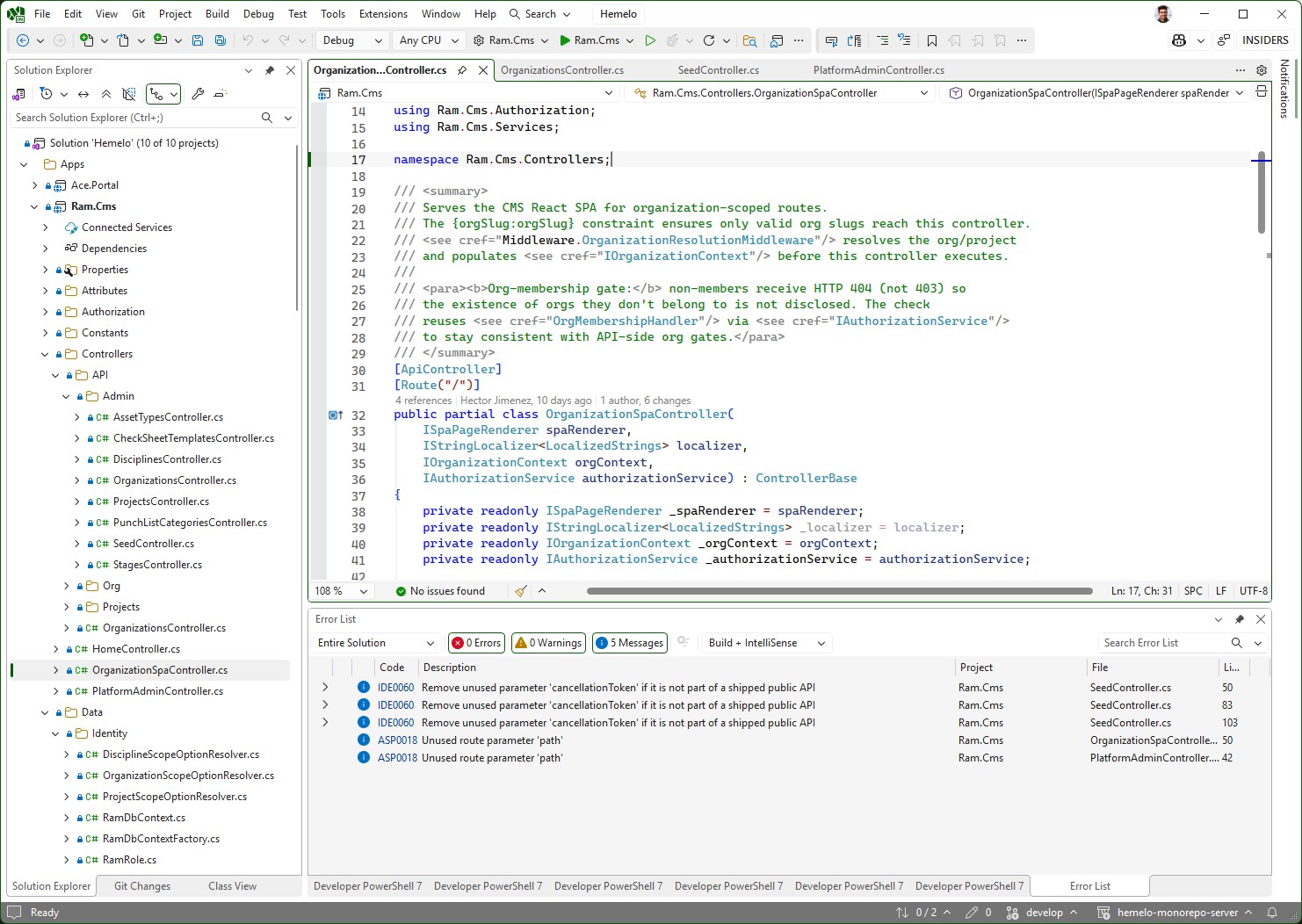This screenshot has width=1302, height=924.
Task: Click '1 author, 6 changes' CodeLens link
Action: tap(646, 401)
